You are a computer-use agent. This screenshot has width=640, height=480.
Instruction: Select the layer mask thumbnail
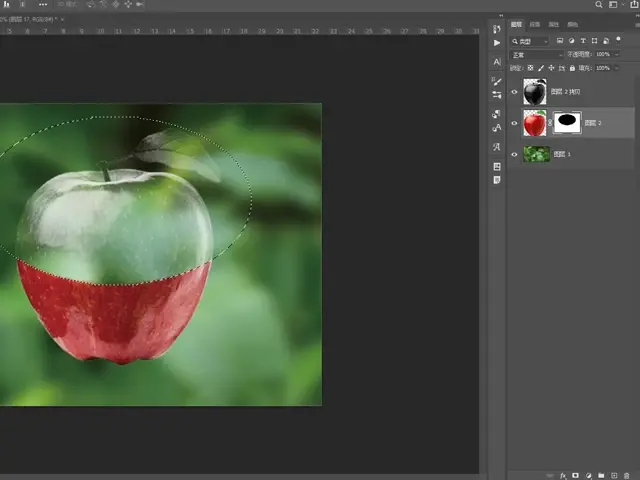coord(566,123)
